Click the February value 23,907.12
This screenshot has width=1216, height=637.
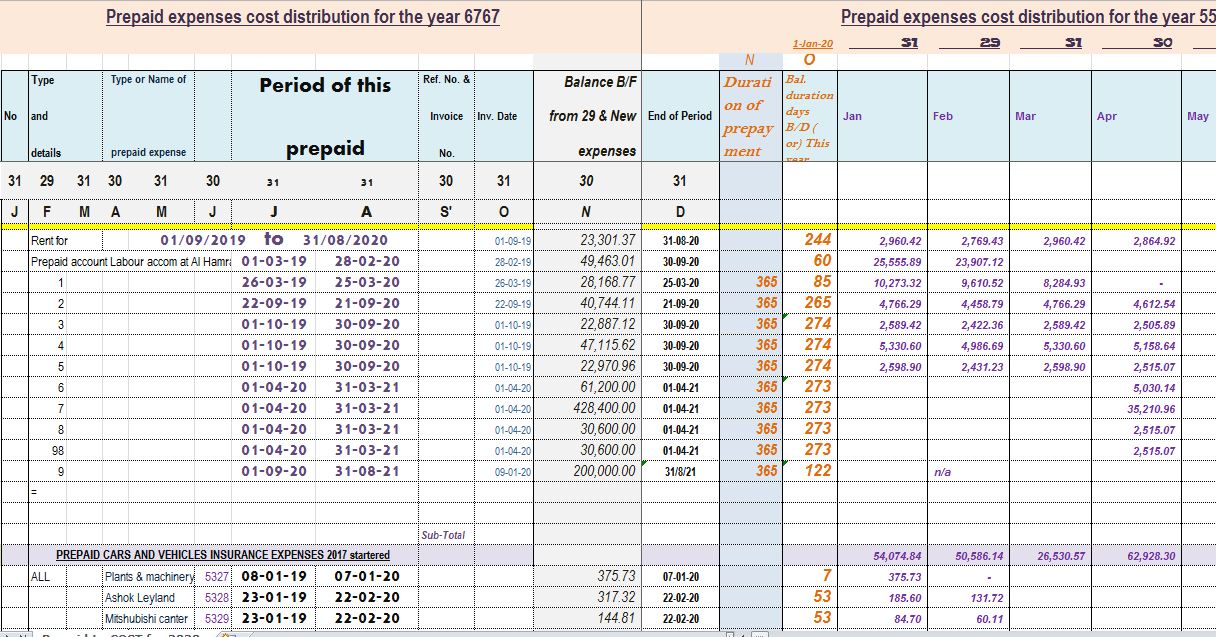tap(981, 262)
